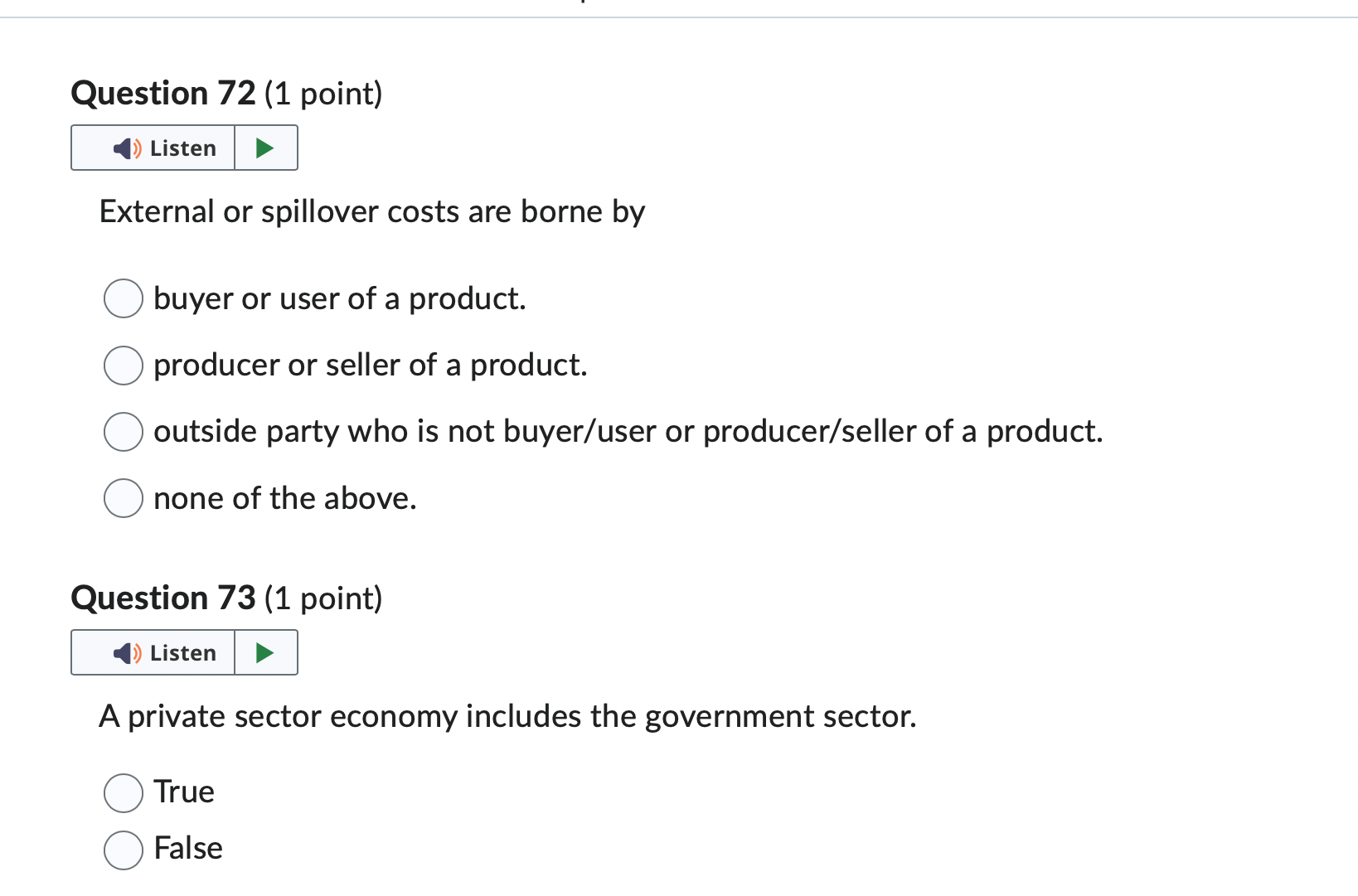The width and height of the screenshot is (1358, 896).
Task: Select 'producer or seller of a product' option
Action: pos(123,365)
